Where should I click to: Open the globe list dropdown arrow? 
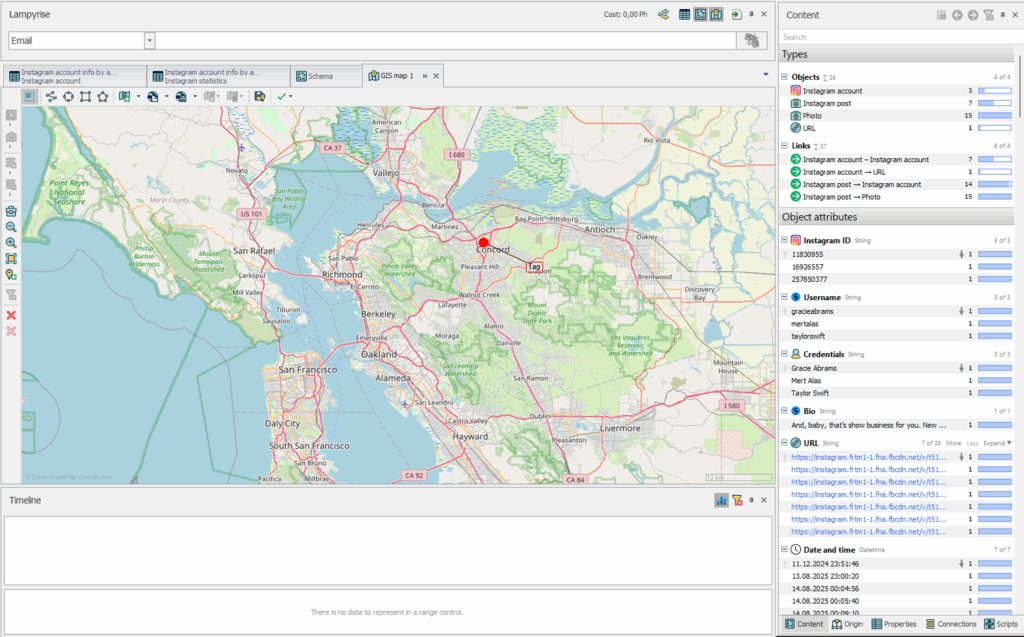195,97
